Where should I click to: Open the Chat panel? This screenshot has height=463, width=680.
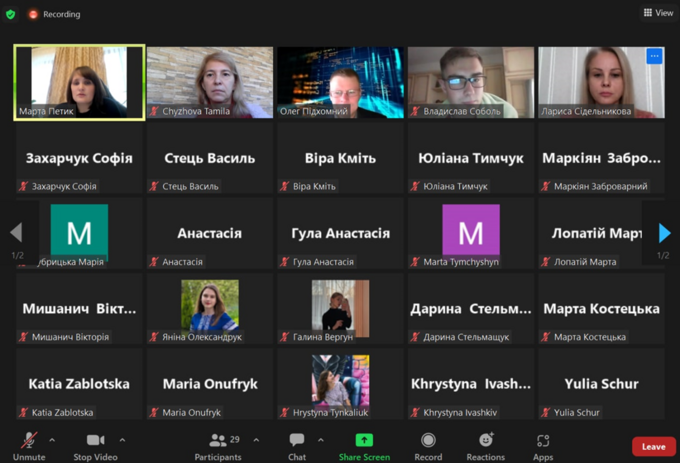[297, 447]
